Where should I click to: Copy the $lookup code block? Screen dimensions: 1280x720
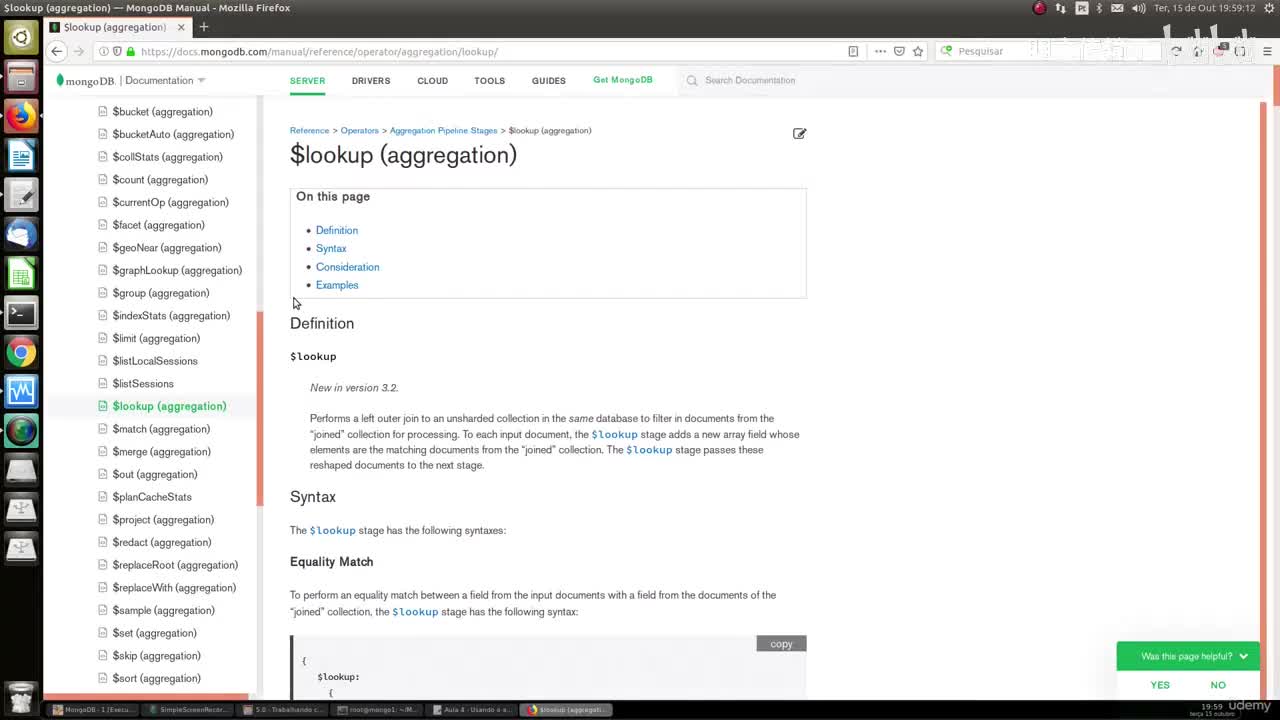[x=781, y=644]
